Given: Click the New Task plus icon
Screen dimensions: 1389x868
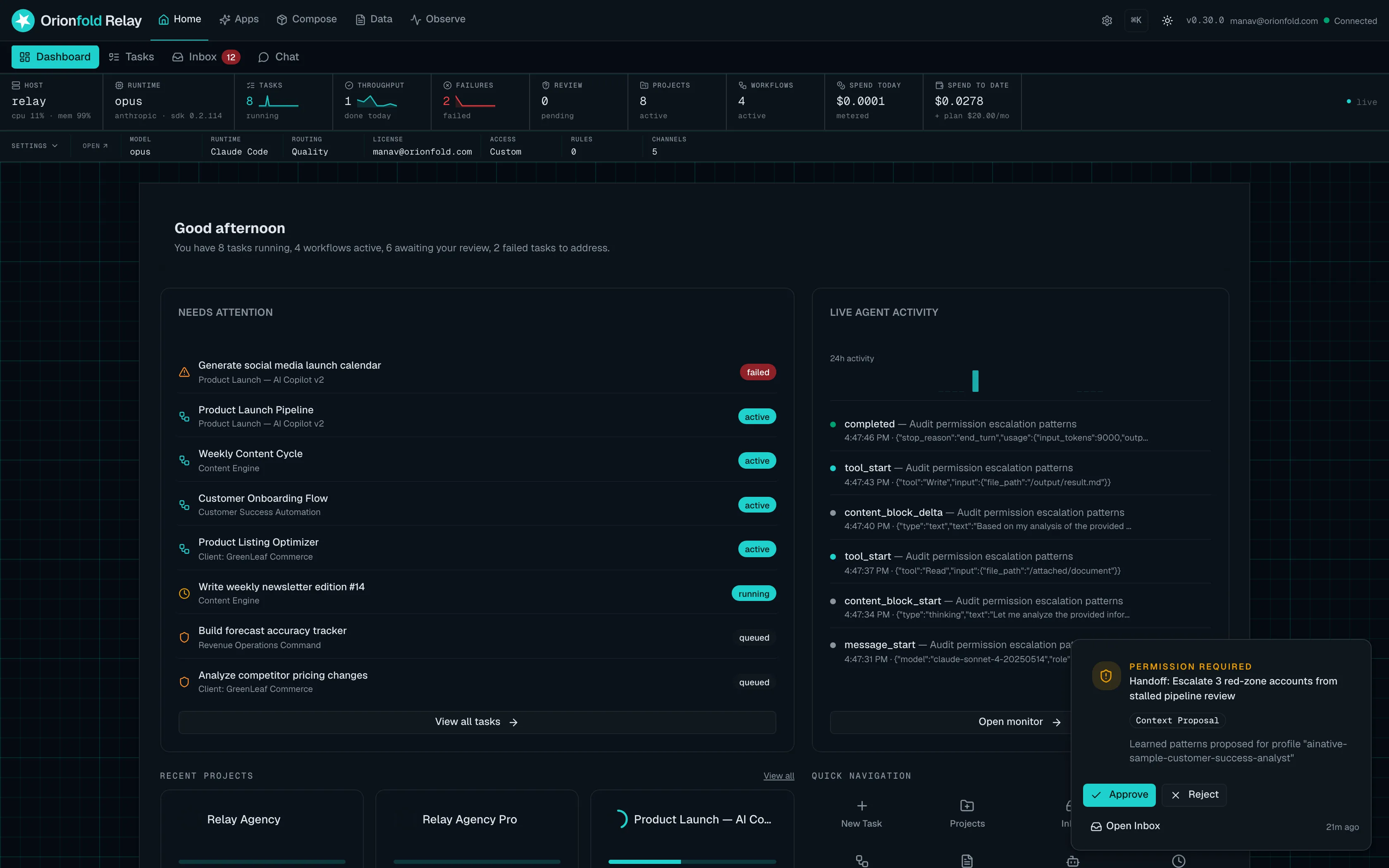Looking at the screenshot, I should pyautogui.click(x=862, y=806).
